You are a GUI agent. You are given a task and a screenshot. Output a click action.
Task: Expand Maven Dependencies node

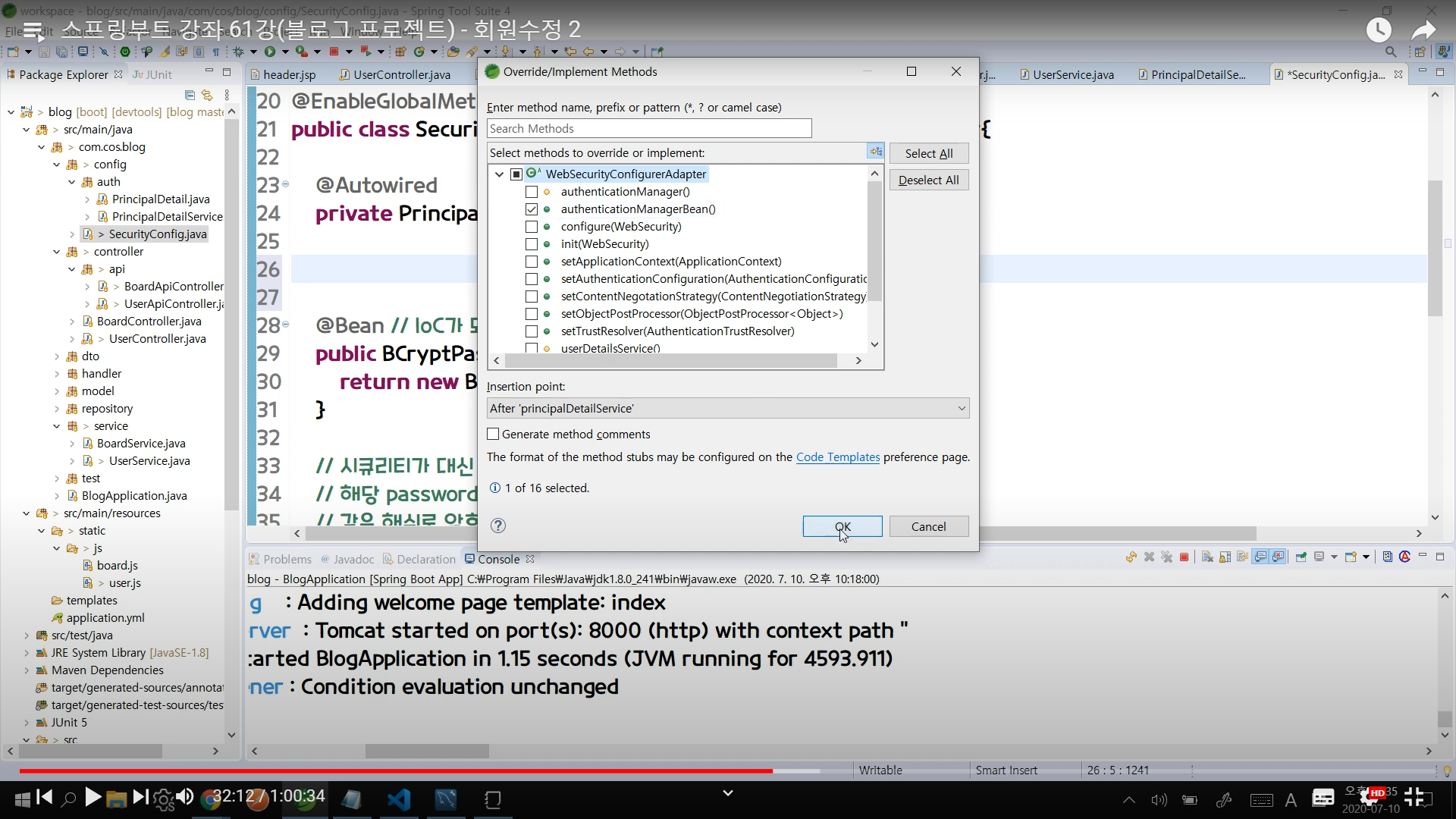point(27,670)
